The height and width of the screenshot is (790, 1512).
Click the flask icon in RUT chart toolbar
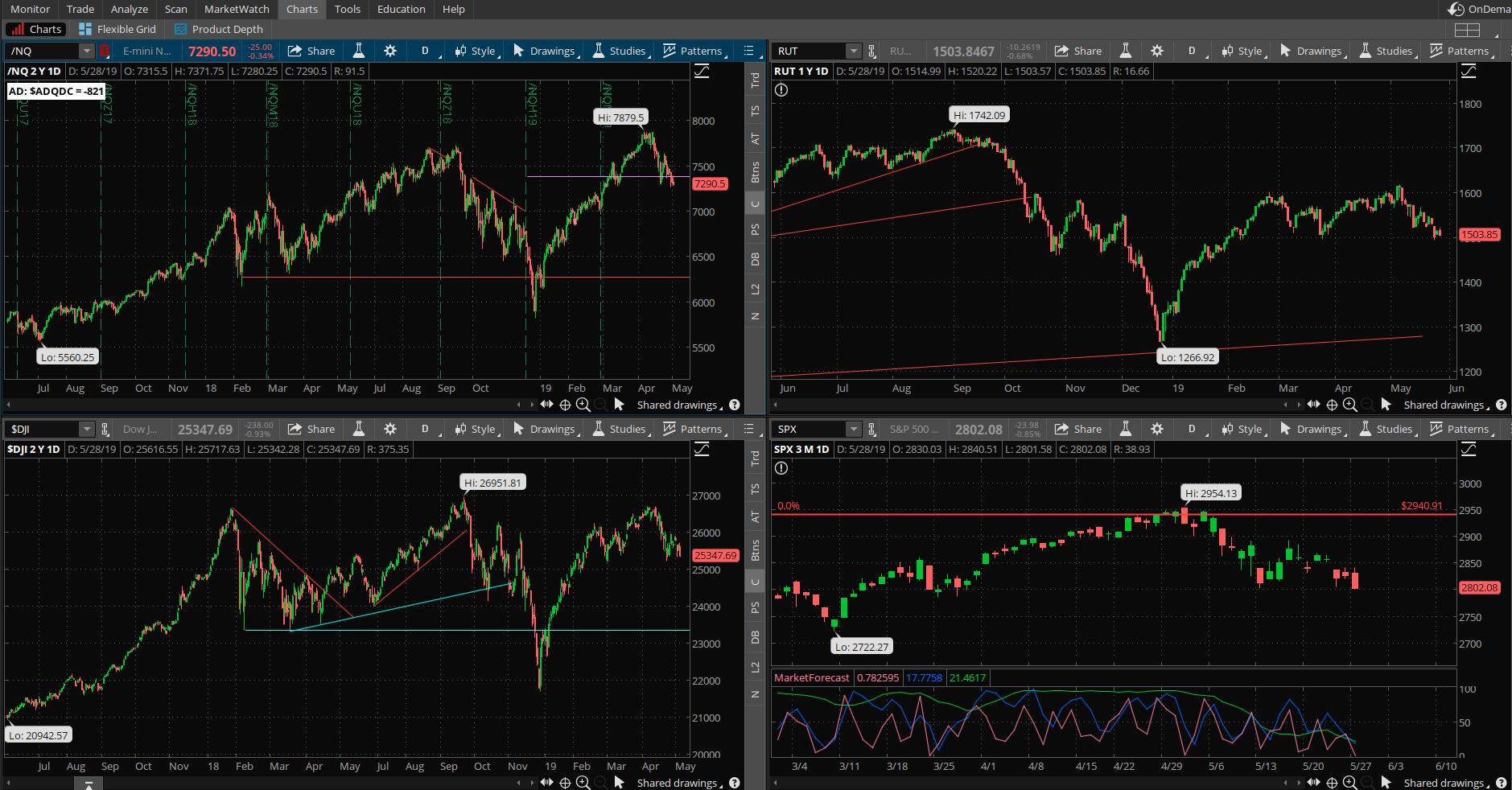pyautogui.click(x=1126, y=51)
